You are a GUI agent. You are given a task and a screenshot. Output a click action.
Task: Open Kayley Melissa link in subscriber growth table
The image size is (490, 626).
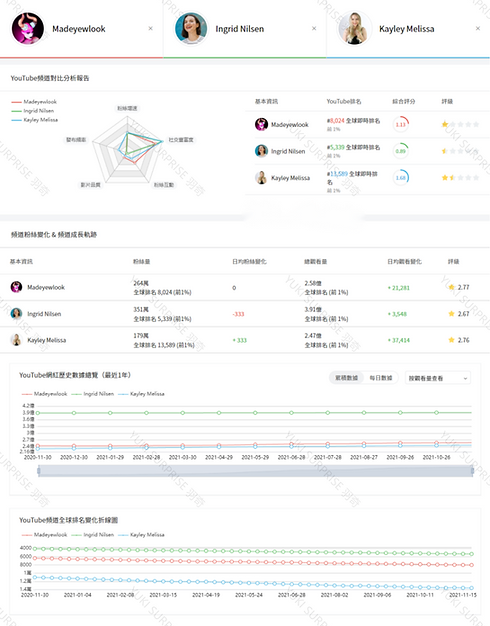coord(46,341)
